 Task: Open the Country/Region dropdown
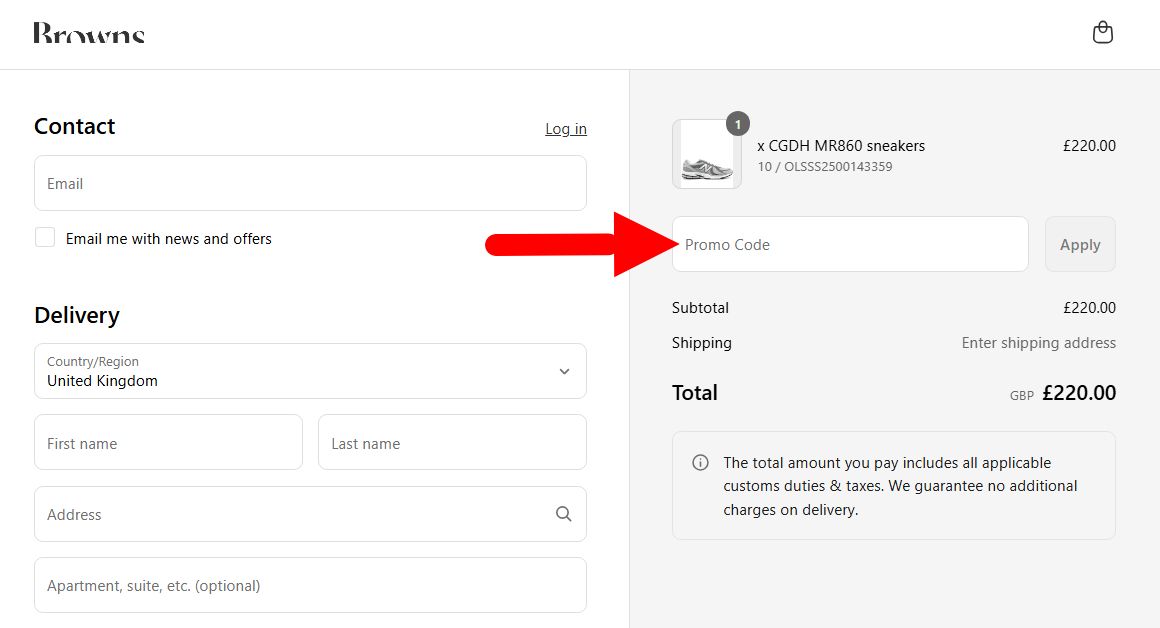[x=310, y=371]
